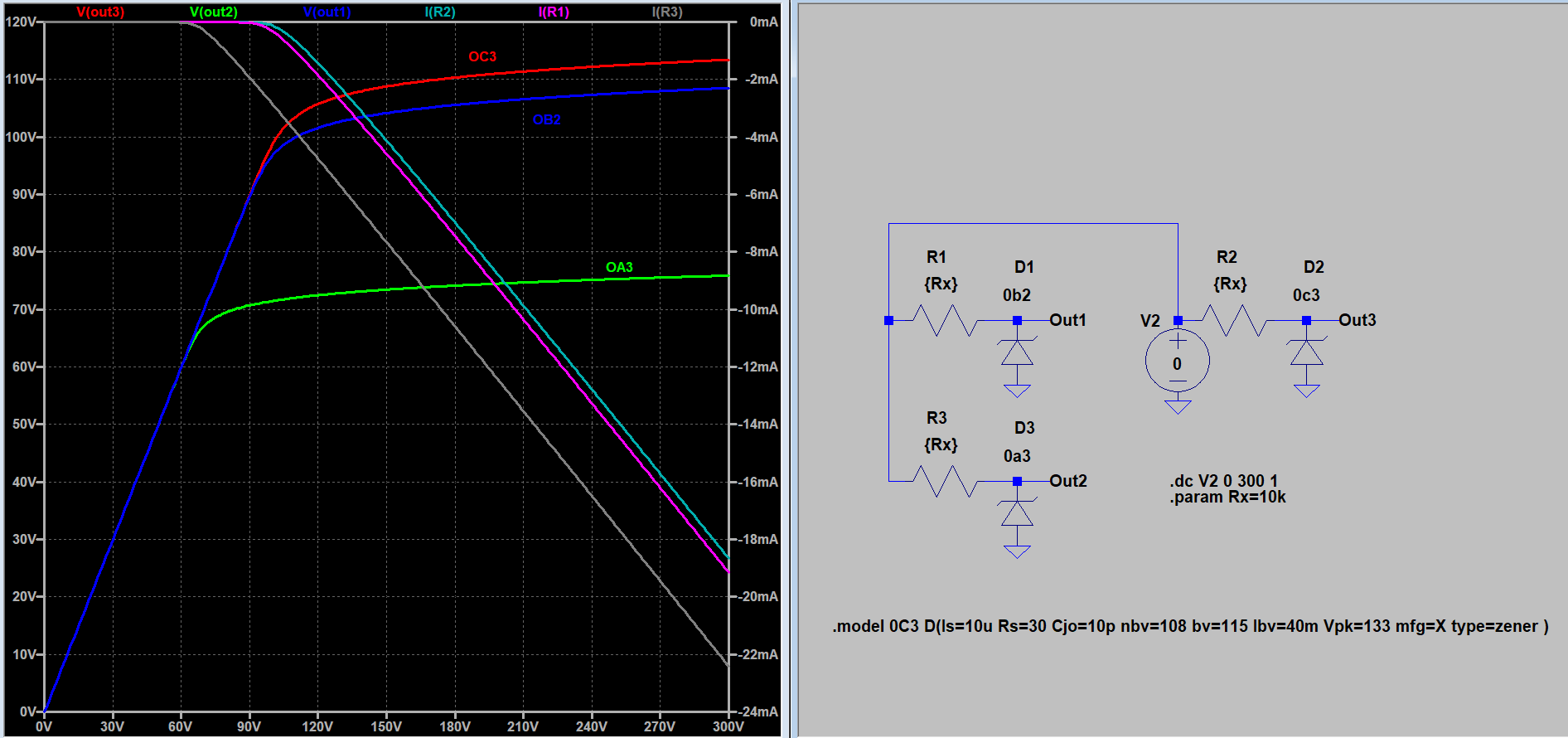Select the OA3 plot annotation
The height and width of the screenshot is (738, 1568).
click(619, 267)
